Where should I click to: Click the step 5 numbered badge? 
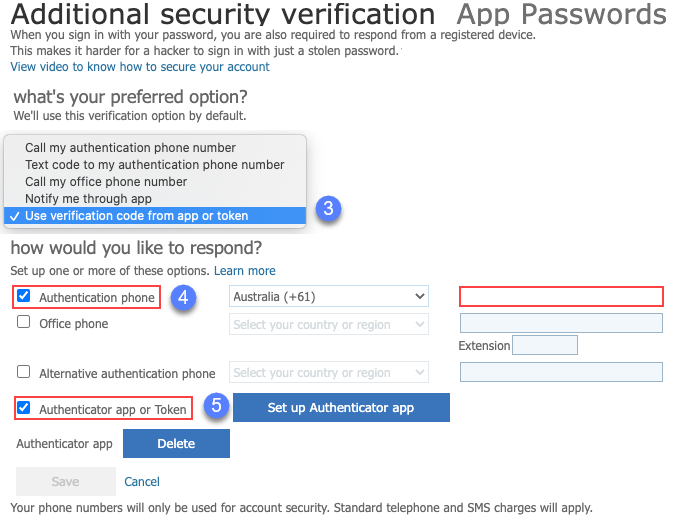[x=216, y=407]
